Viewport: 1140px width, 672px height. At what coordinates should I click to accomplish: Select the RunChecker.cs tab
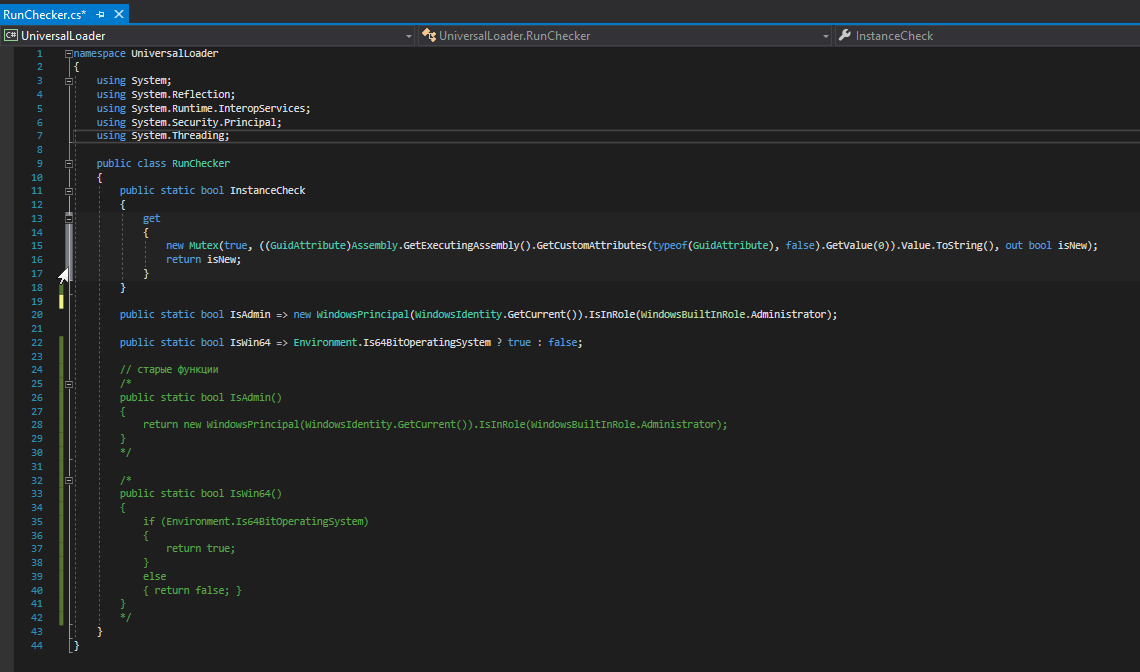coord(44,14)
